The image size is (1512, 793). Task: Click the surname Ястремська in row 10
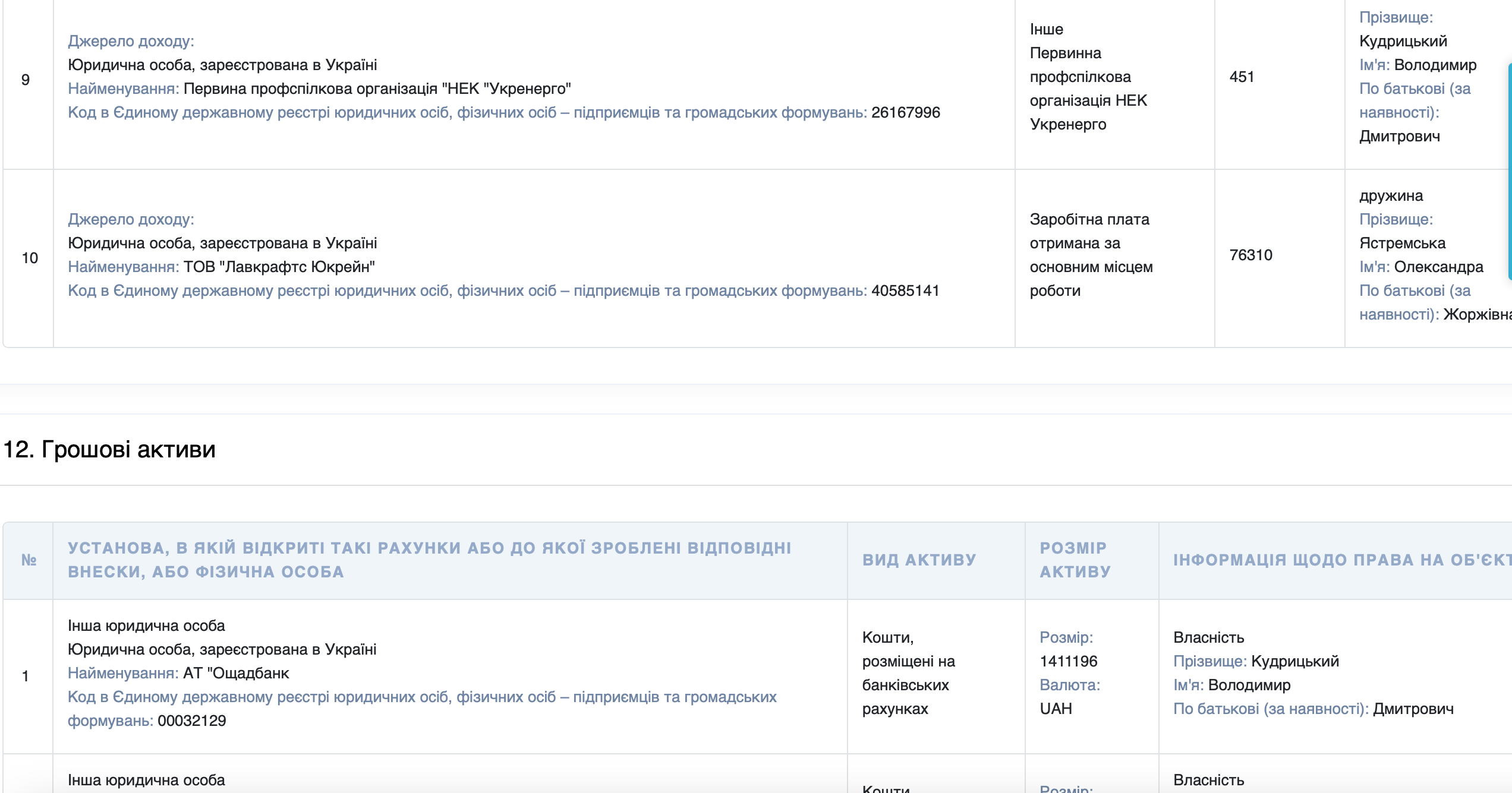(x=1402, y=244)
